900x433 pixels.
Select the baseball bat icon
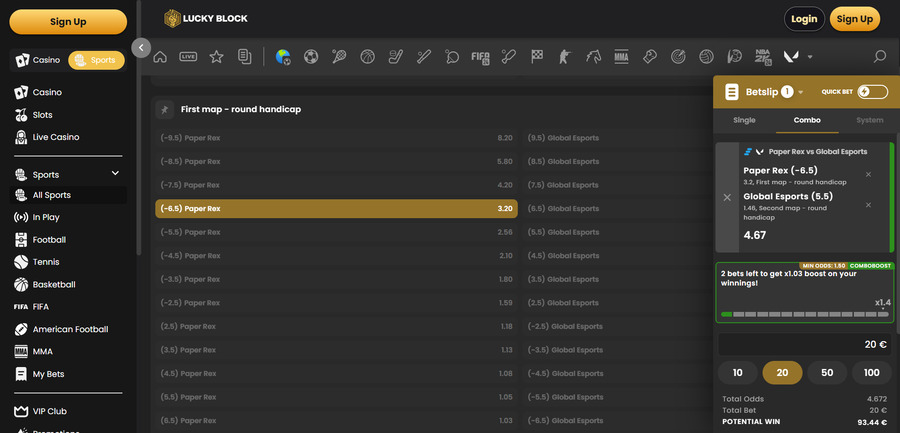click(x=424, y=56)
